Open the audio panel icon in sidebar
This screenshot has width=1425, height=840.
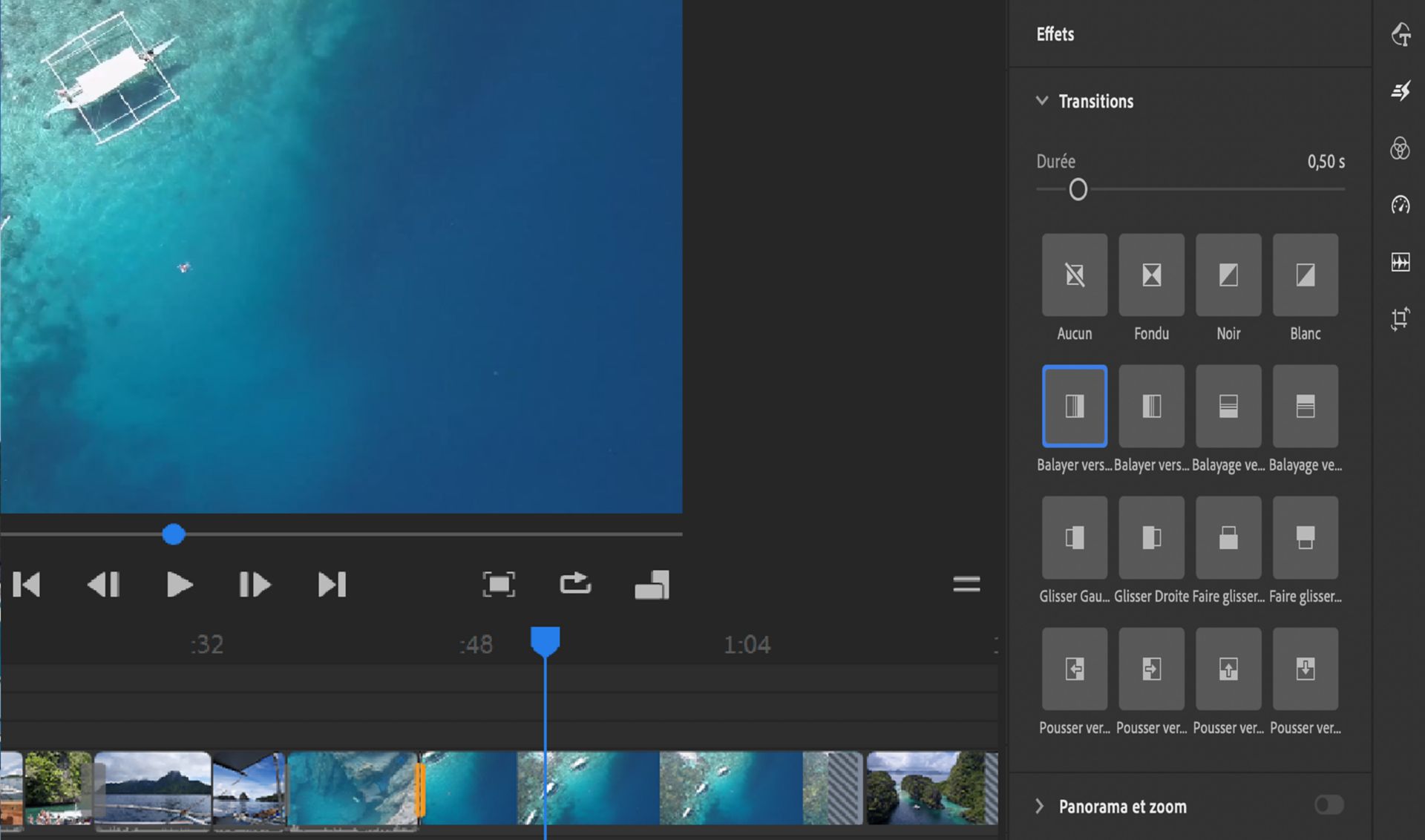click(x=1400, y=262)
